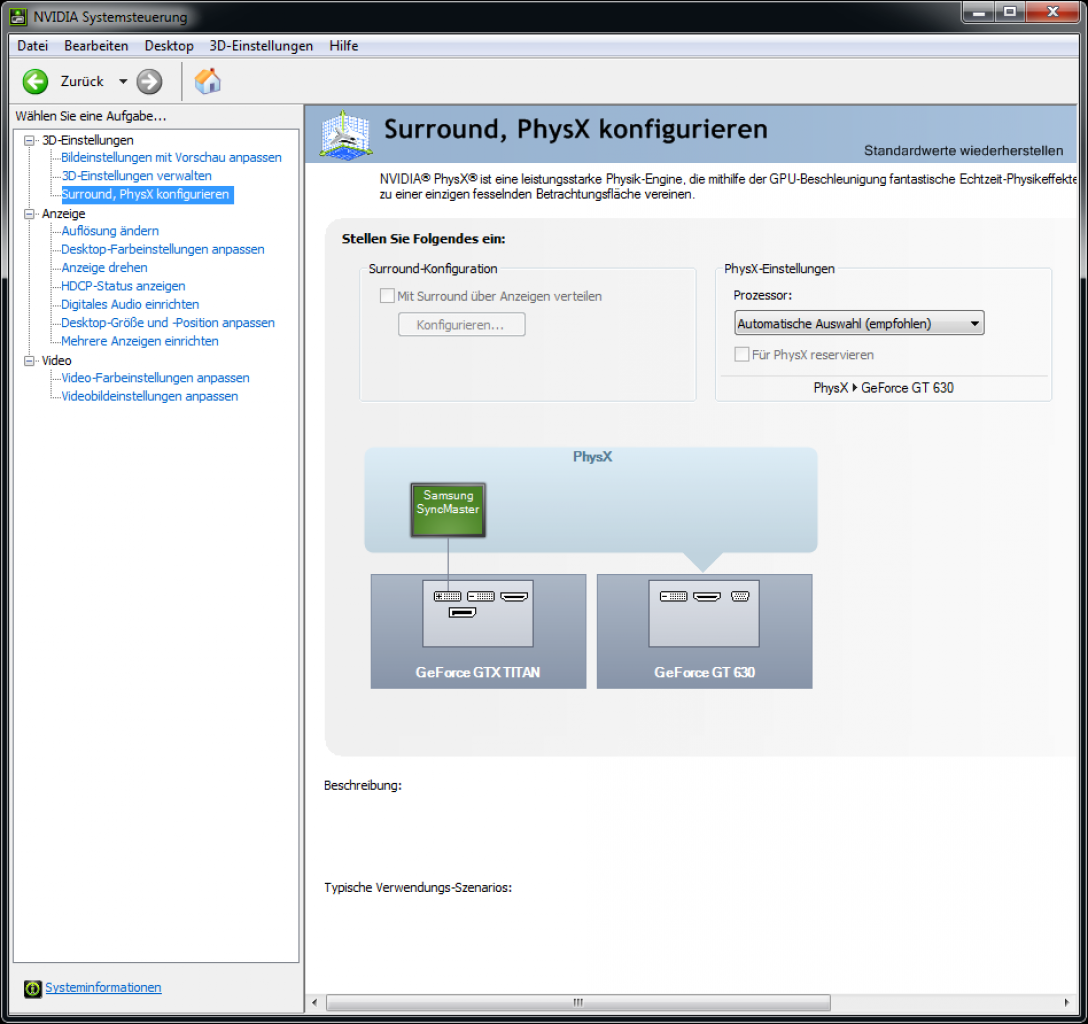
Task: Close the NVIDIA Systemsteuerung window
Action: coord(1052,12)
